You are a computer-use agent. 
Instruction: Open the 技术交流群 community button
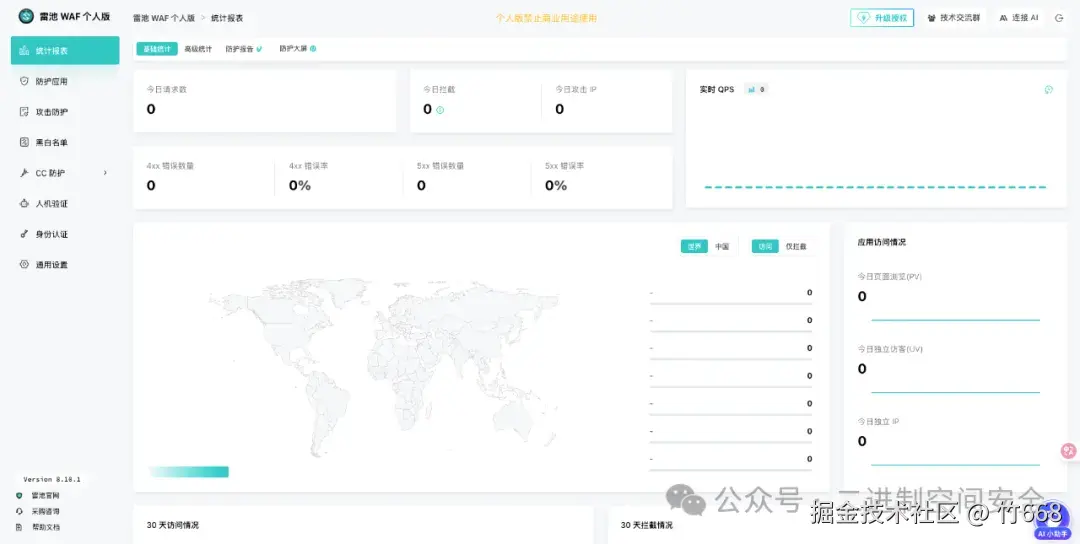point(954,18)
